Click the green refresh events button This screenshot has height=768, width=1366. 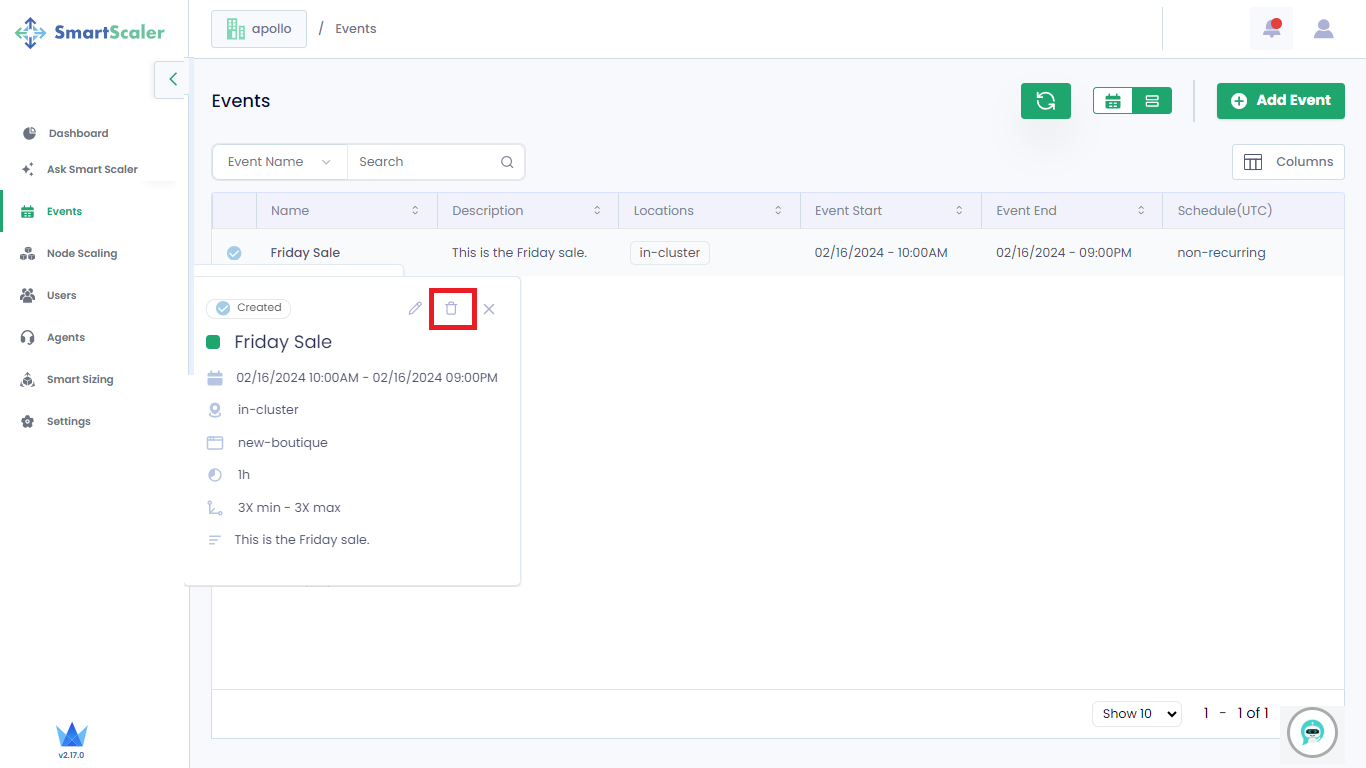click(1045, 101)
